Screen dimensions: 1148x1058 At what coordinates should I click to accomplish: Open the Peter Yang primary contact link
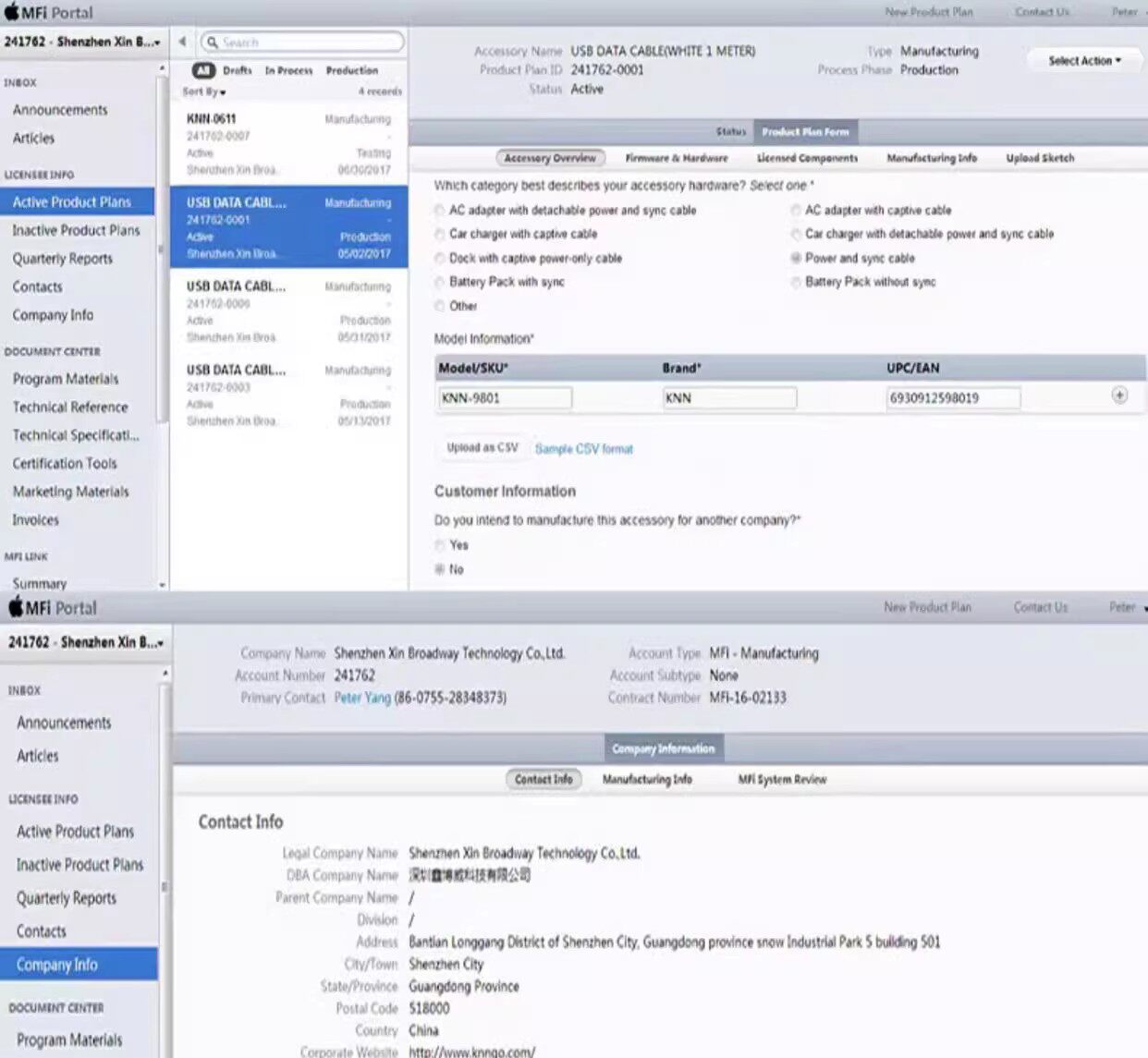coord(362,698)
